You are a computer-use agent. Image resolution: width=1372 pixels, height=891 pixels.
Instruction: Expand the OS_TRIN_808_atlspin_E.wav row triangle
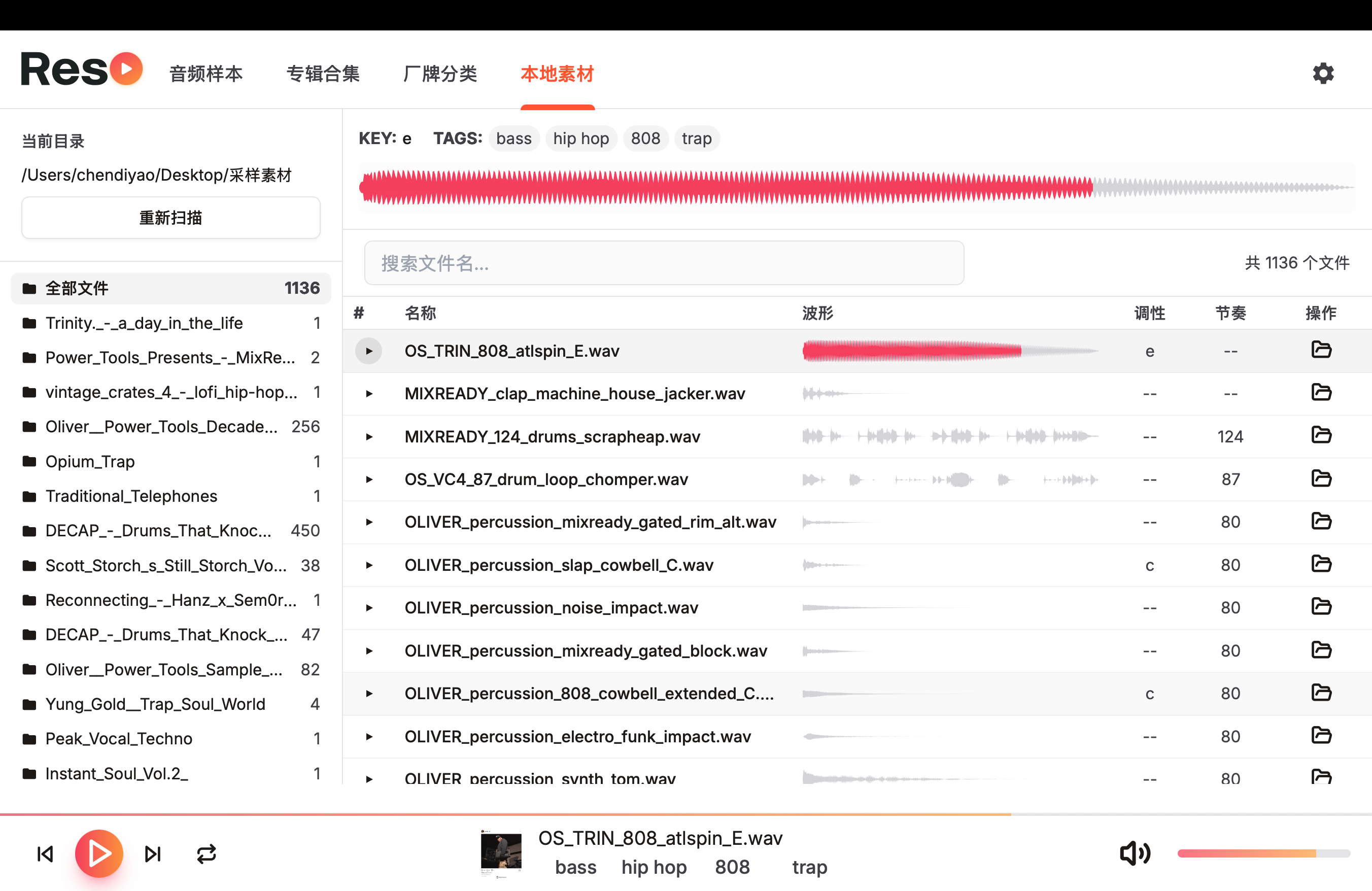[x=368, y=351]
